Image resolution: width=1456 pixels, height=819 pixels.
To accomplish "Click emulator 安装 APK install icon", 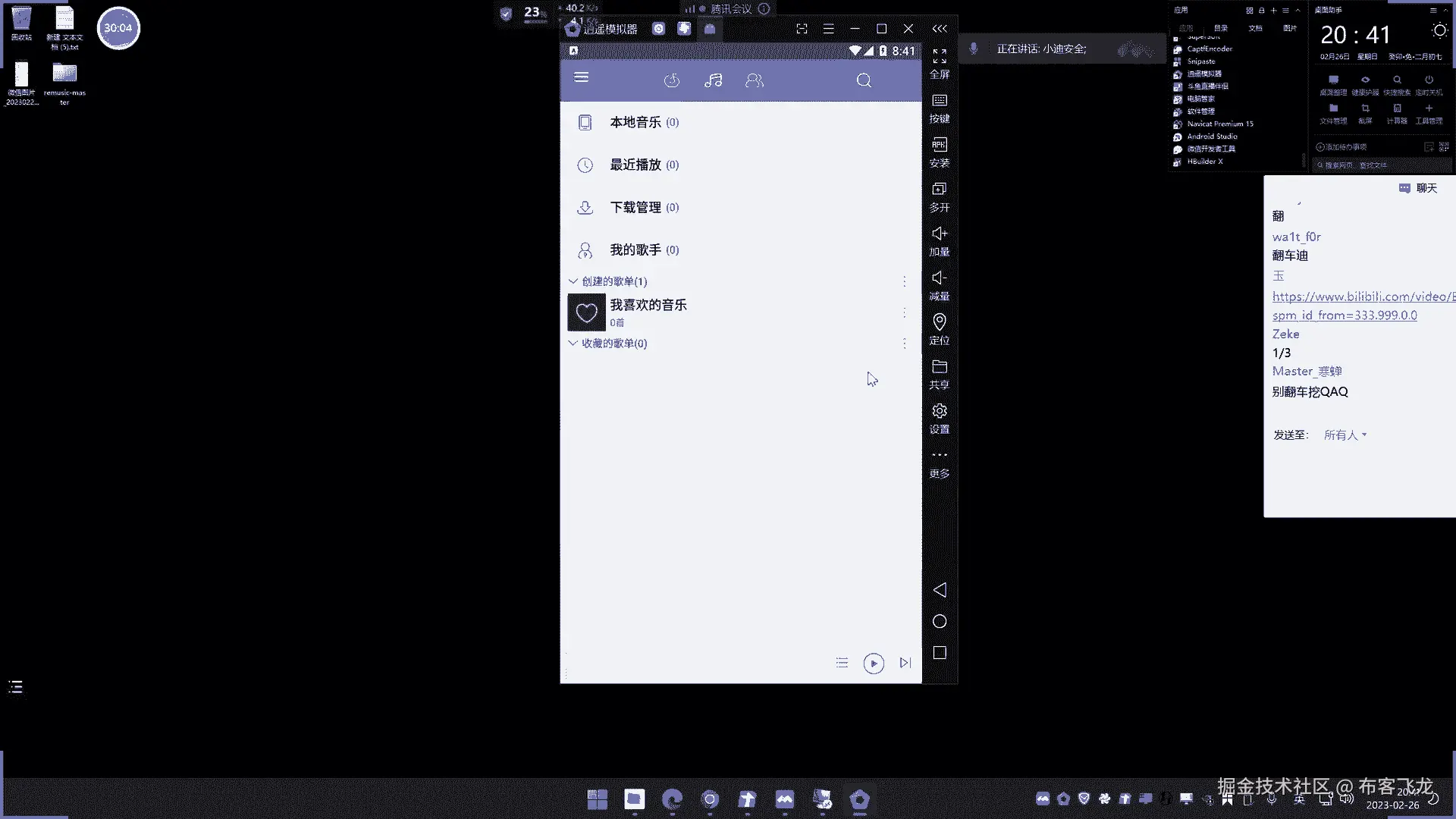I will [x=940, y=151].
